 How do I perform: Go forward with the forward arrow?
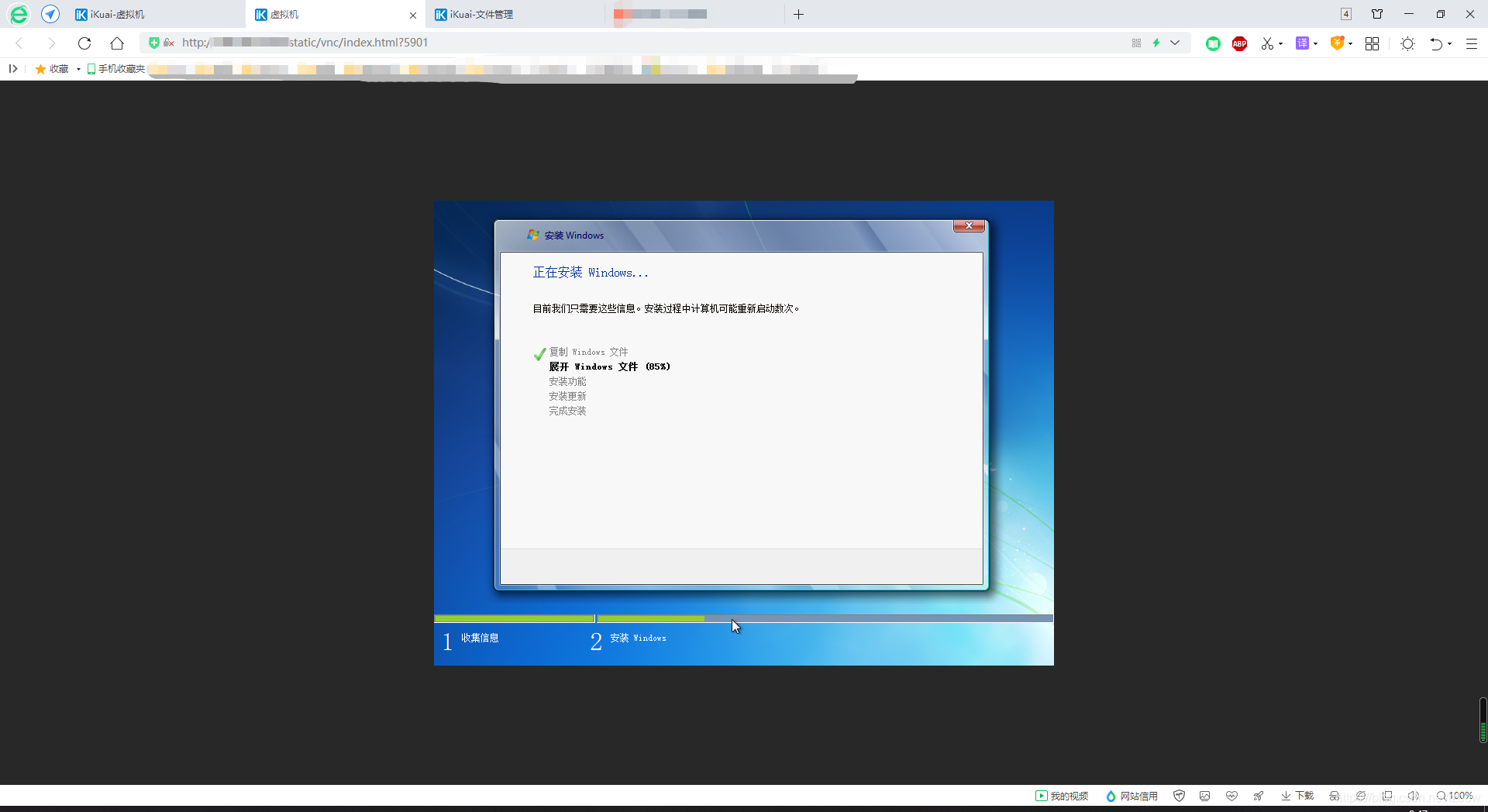pyautogui.click(x=51, y=43)
